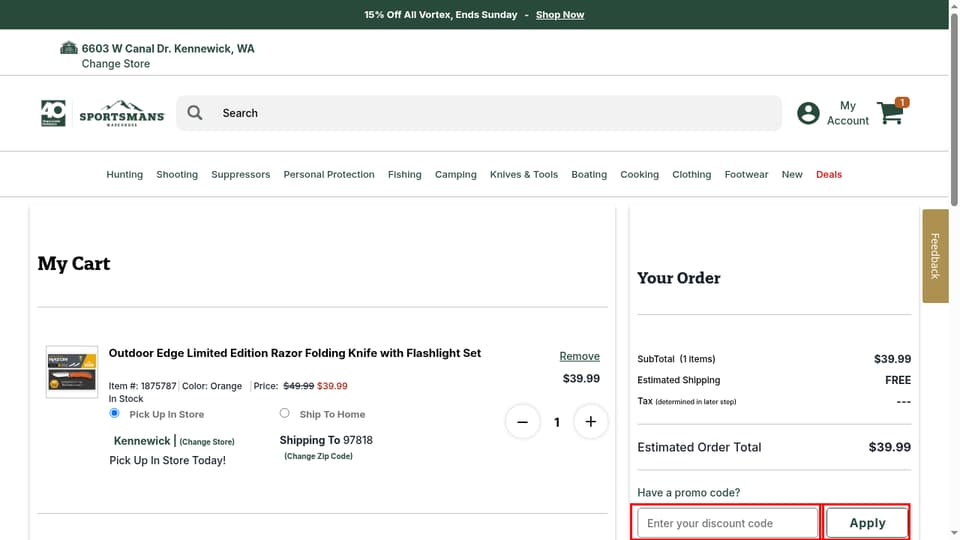Click Change Store next to Kennewick
The image size is (960, 540).
click(207, 441)
